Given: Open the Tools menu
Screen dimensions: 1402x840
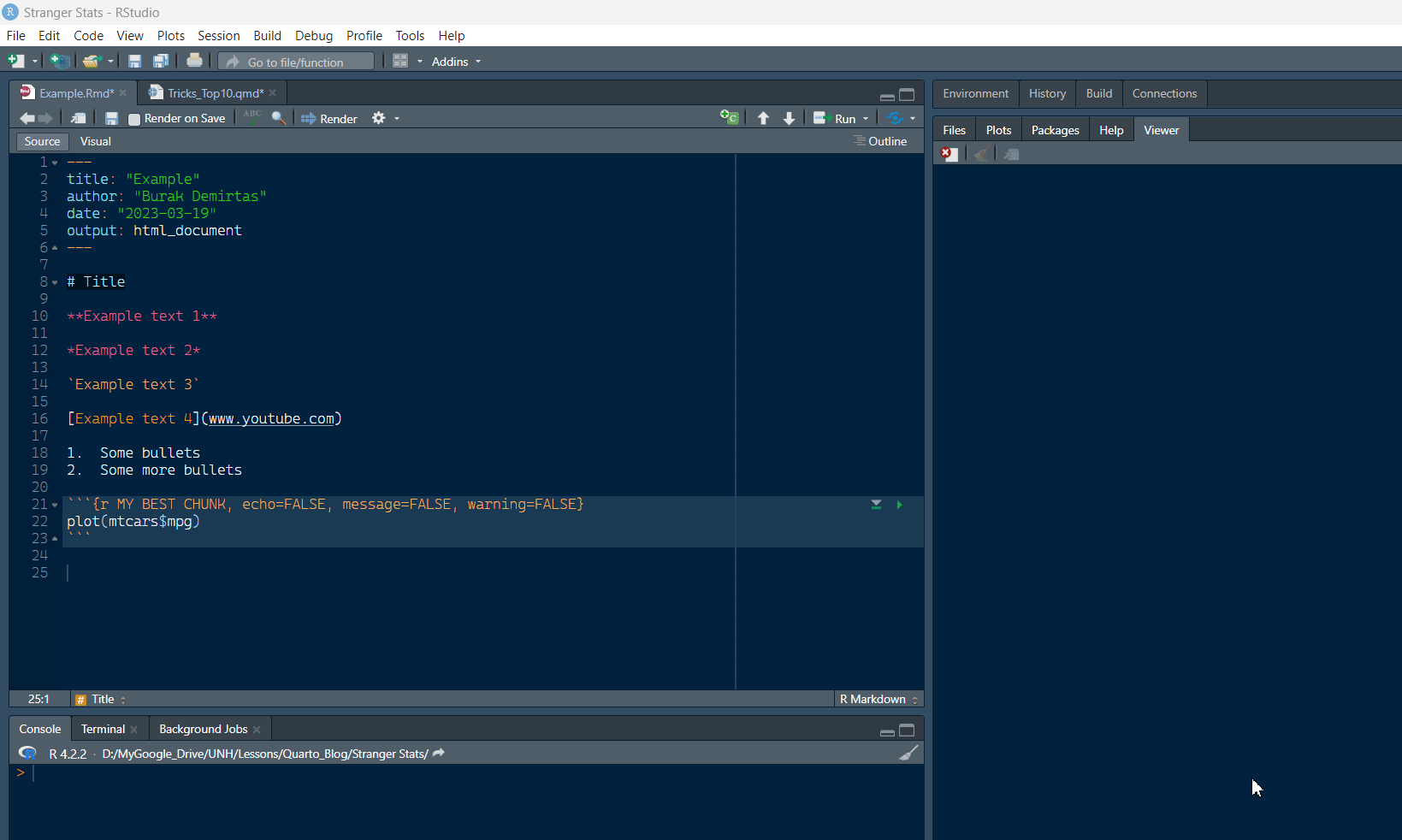Looking at the screenshot, I should click(x=410, y=36).
